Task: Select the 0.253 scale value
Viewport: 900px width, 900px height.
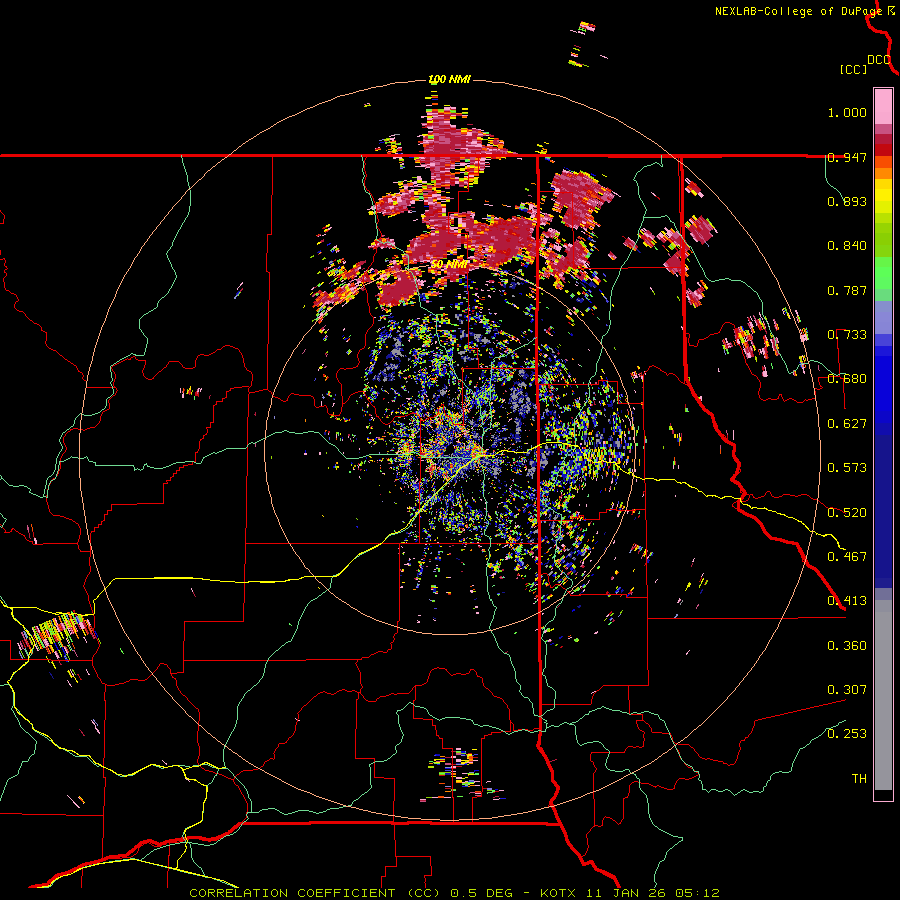Action: coord(847,734)
